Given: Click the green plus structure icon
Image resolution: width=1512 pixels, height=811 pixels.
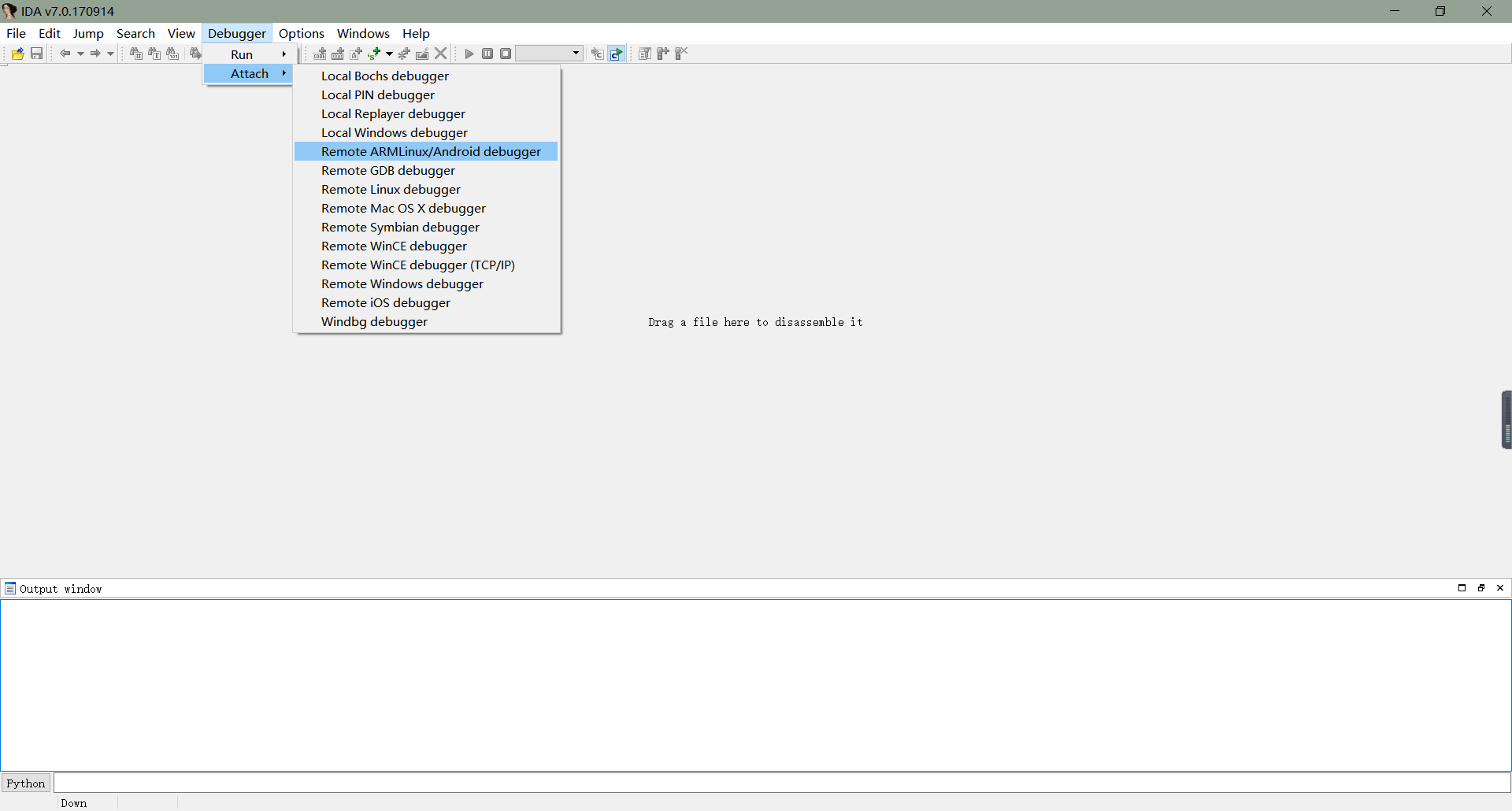Looking at the screenshot, I should [x=374, y=54].
